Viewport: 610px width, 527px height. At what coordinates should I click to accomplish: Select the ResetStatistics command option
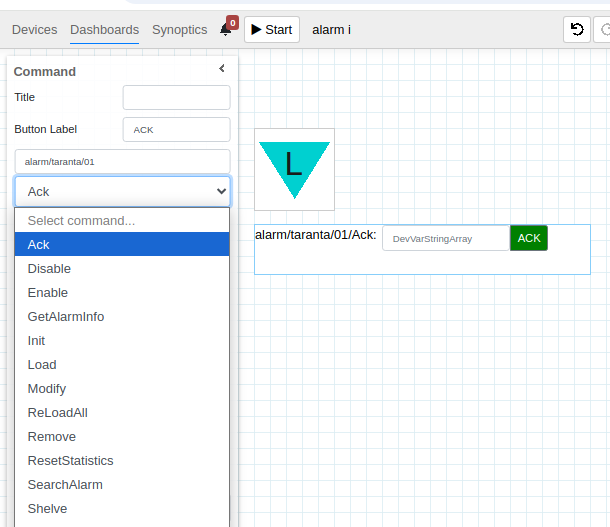[122, 460]
